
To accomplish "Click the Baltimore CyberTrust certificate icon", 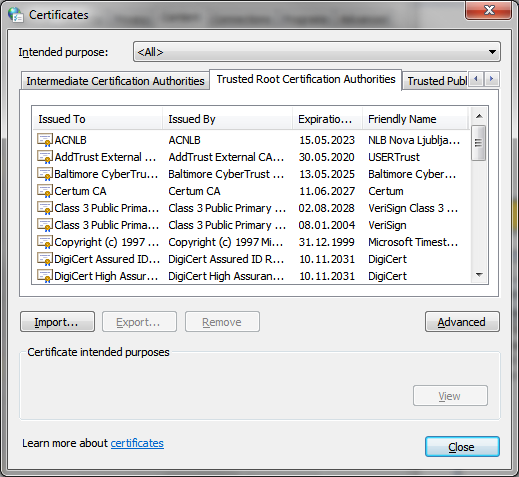I will point(45,174).
